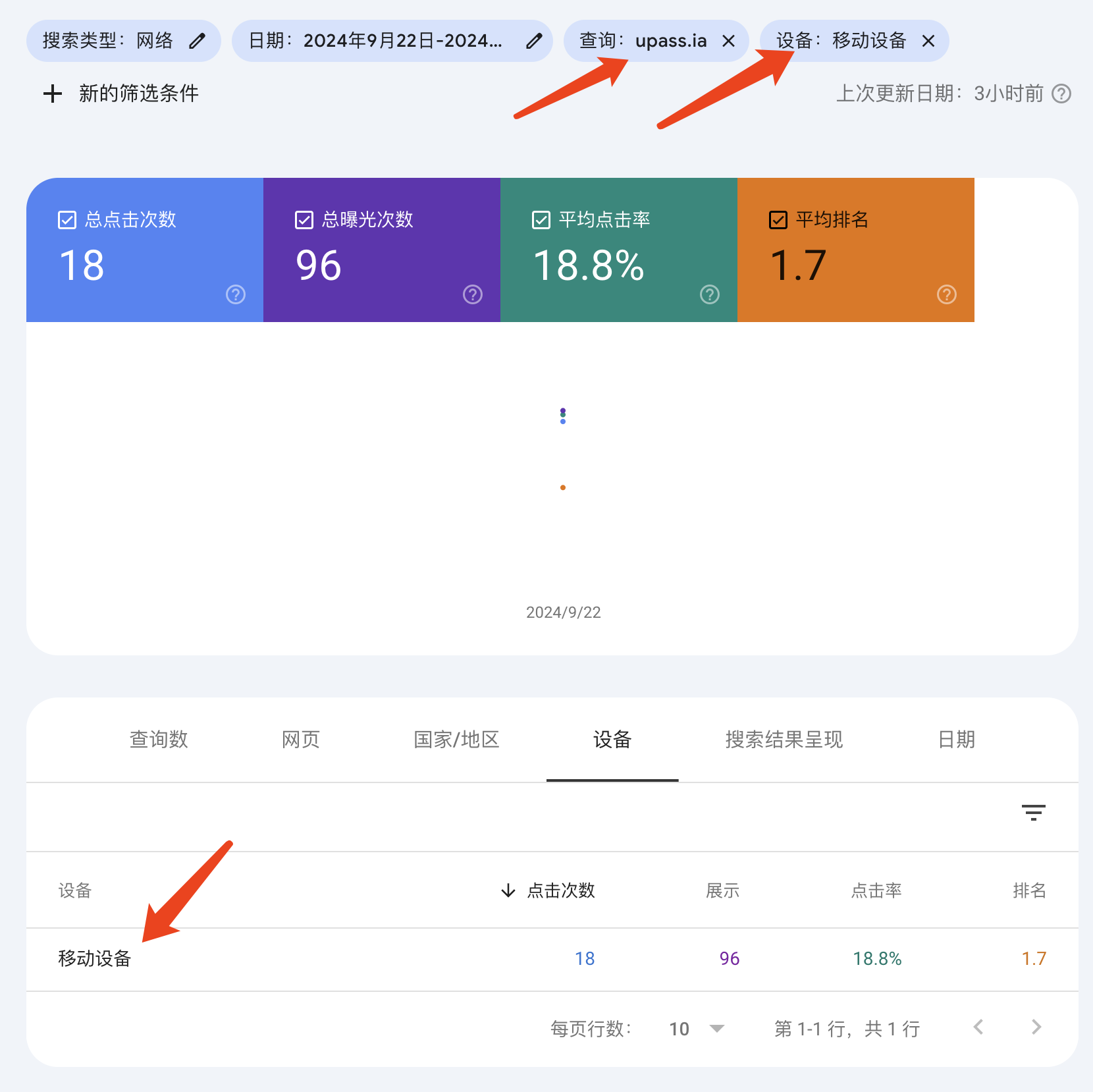This screenshot has width=1093, height=1092.
Task: Select the 设备 tab
Action: tap(612, 740)
